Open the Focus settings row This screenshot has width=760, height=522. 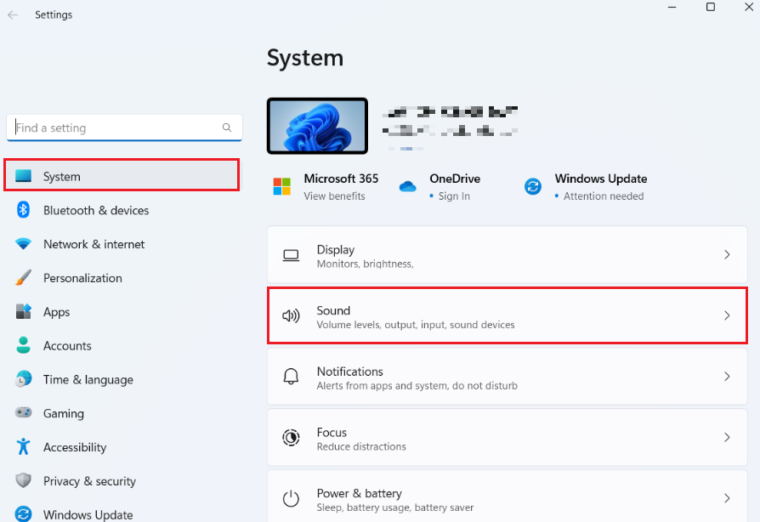[x=507, y=438]
